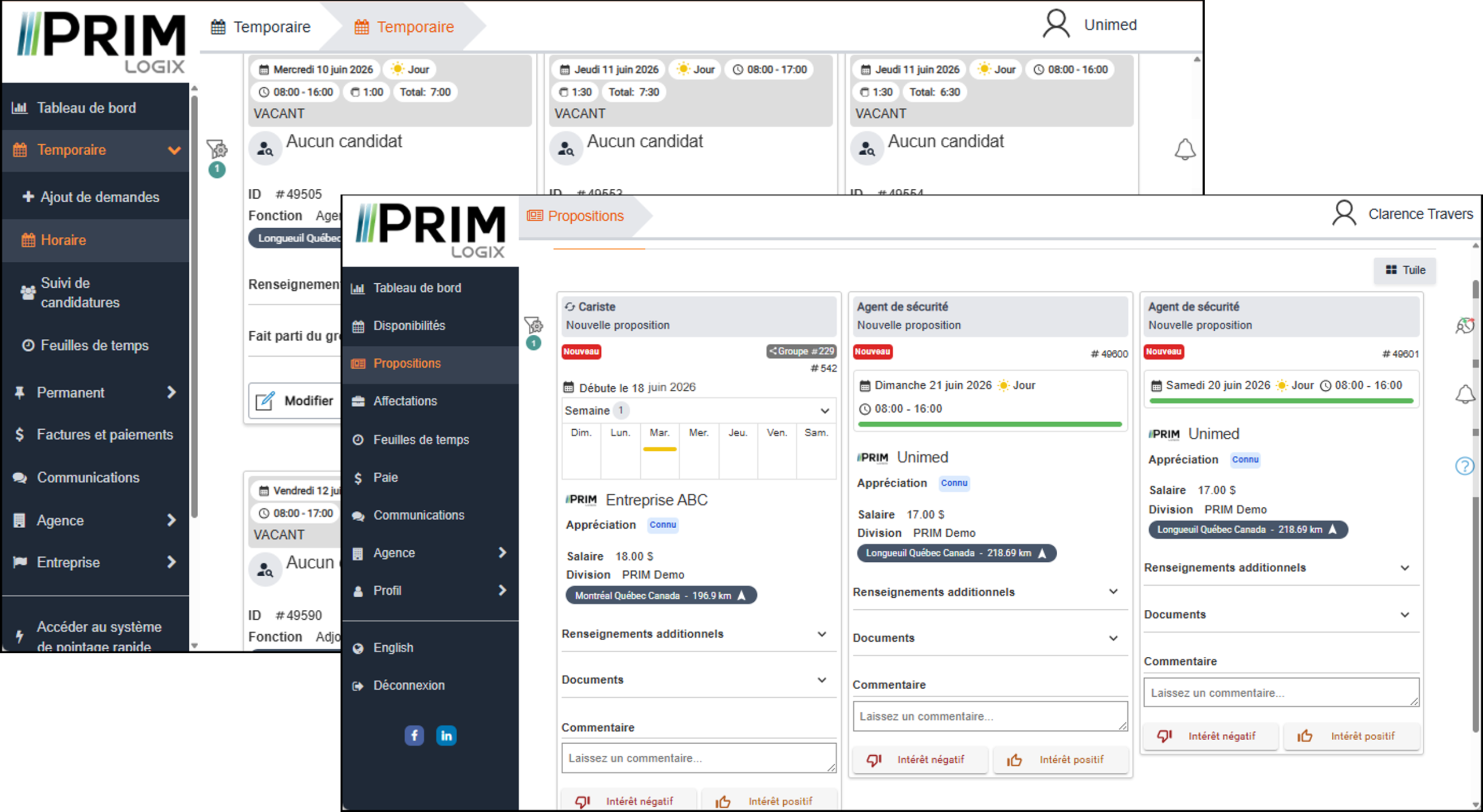This screenshot has height=812, width=1483.
Task: Open the notification bell in the Propositions window
Action: click(1465, 394)
